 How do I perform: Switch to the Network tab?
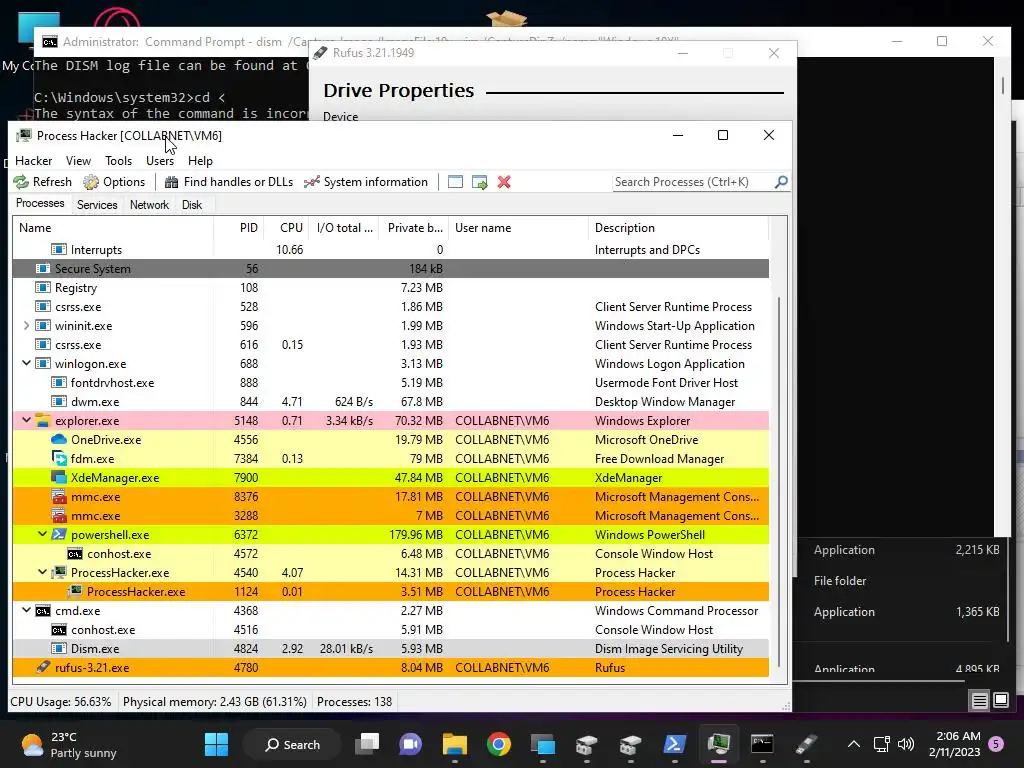tap(149, 205)
